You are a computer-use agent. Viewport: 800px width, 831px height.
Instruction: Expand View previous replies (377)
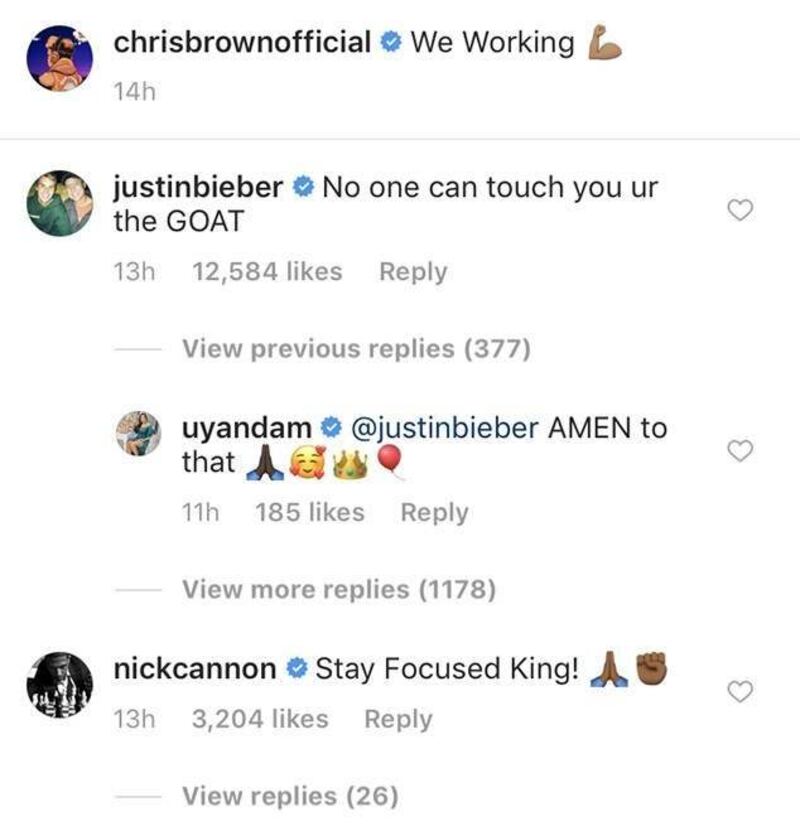(356, 349)
